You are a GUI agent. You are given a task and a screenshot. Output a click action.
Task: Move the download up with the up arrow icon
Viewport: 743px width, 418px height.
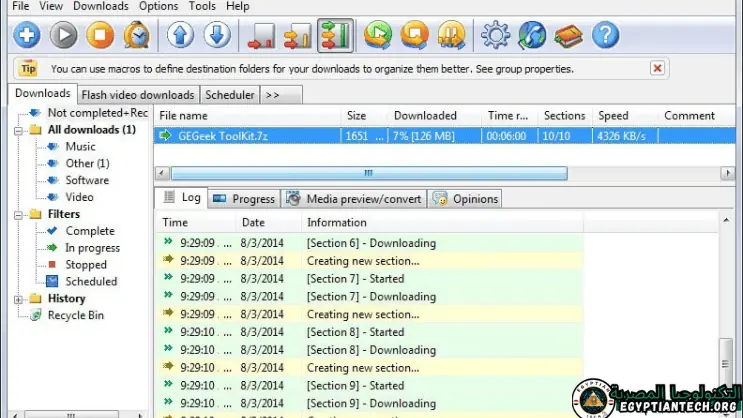[x=181, y=36]
